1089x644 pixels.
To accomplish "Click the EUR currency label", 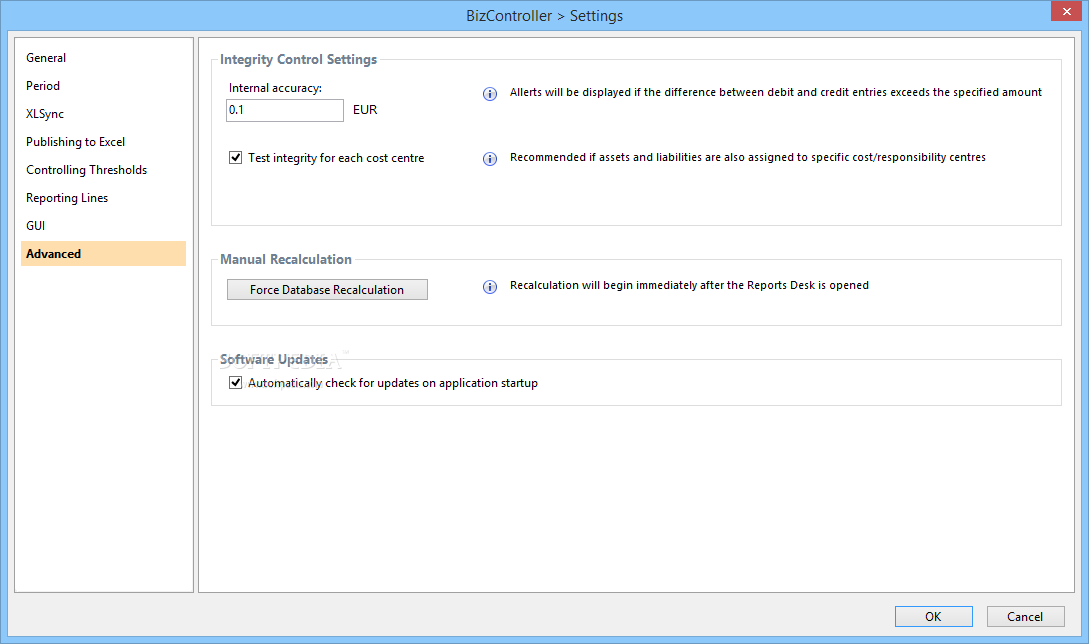I will (365, 110).
